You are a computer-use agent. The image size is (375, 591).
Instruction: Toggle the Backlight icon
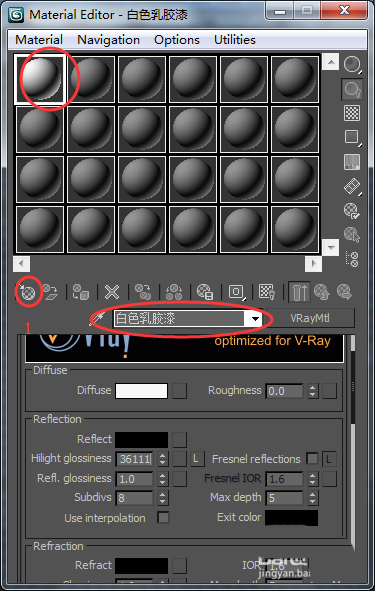(352, 89)
